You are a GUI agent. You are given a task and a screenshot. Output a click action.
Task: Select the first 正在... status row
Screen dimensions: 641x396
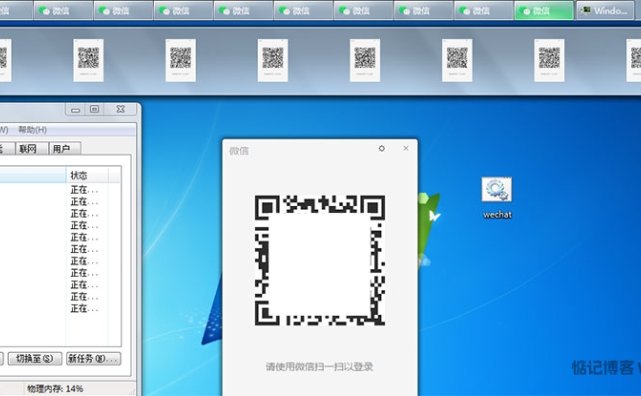(x=84, y=190)
